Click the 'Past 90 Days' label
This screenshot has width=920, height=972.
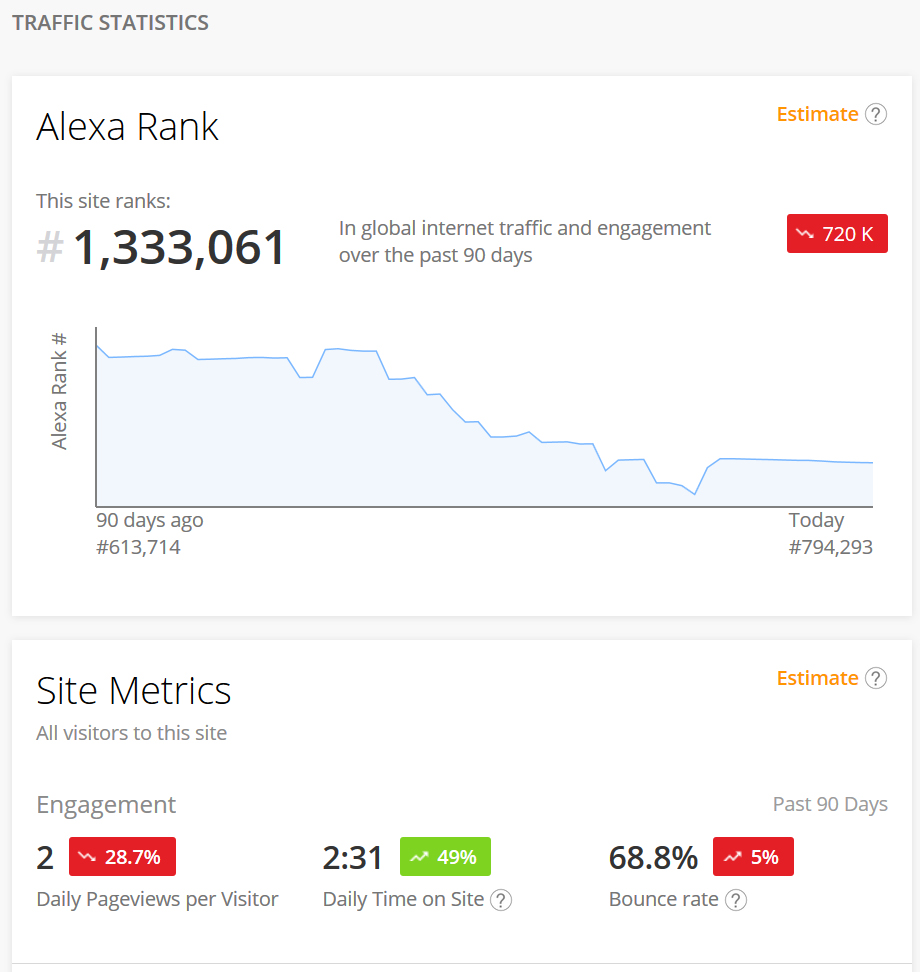pos(830,804)
